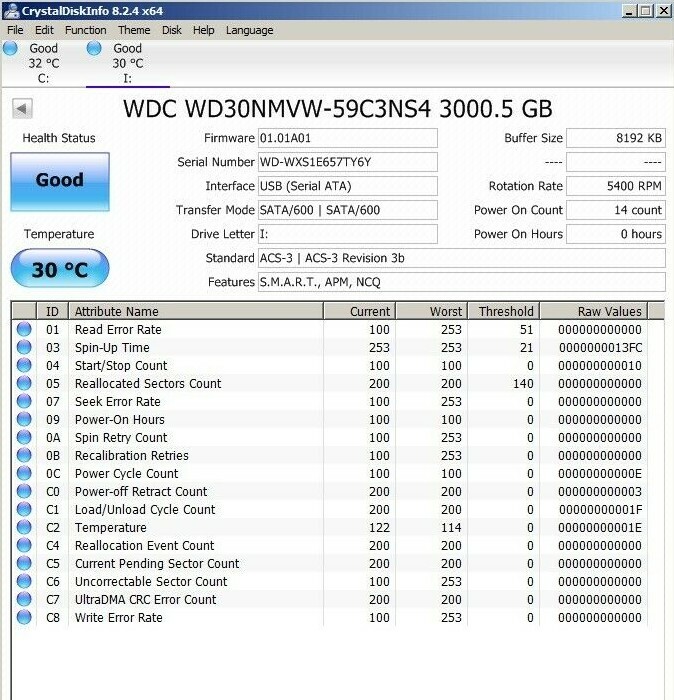Select the Write Error Rate attribute name
Viewport: 674px width, 700px height.
click(x=119, y=617)
